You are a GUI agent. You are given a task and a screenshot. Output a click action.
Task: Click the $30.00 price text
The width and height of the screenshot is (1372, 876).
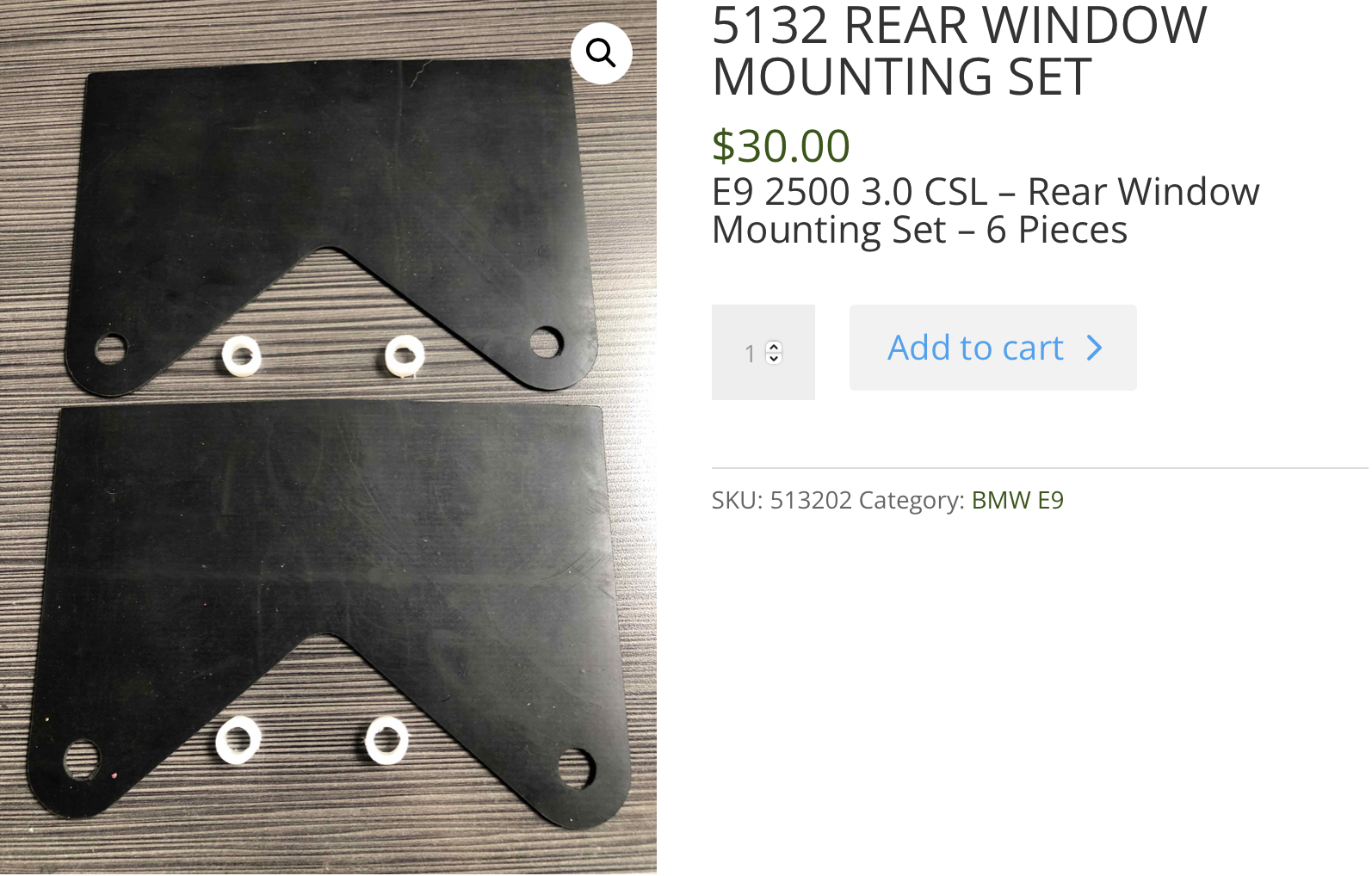pos(781,145)
